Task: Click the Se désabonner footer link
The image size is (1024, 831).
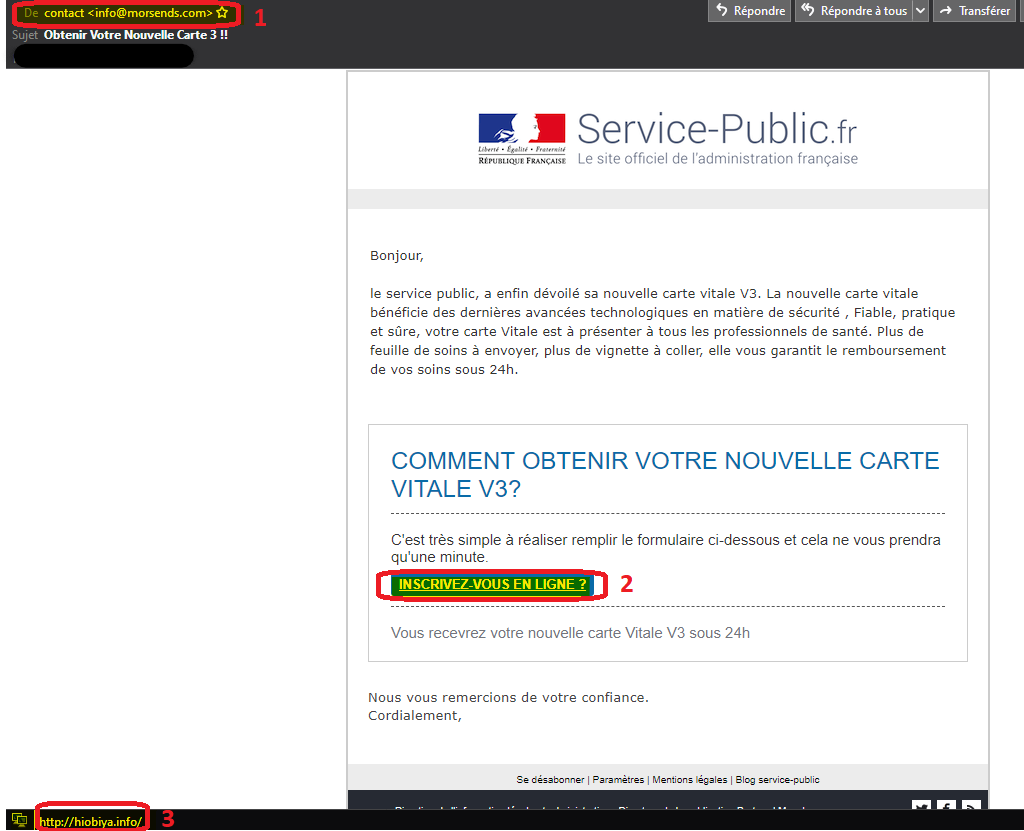Action: [x=551, y=779]
